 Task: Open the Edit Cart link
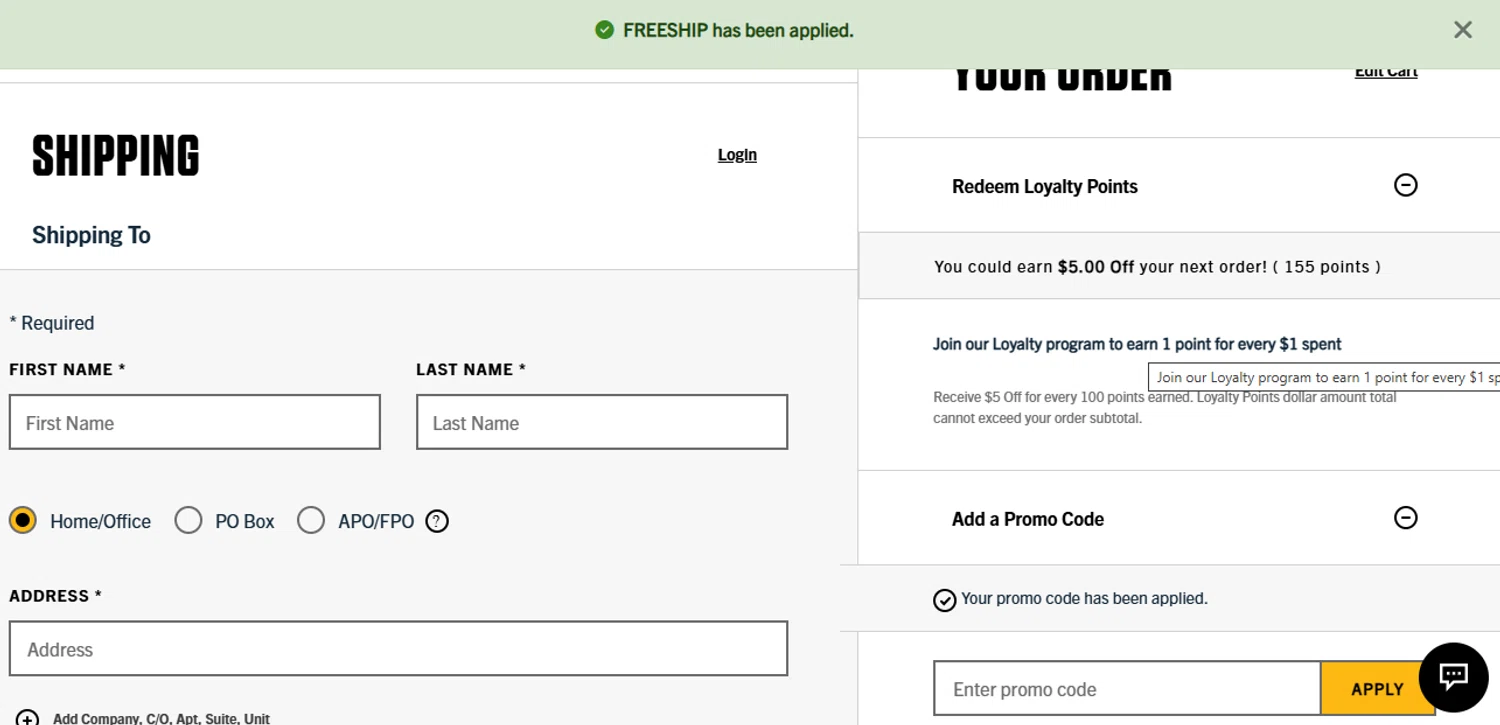pyautogui.click(x=1386, y=72)
